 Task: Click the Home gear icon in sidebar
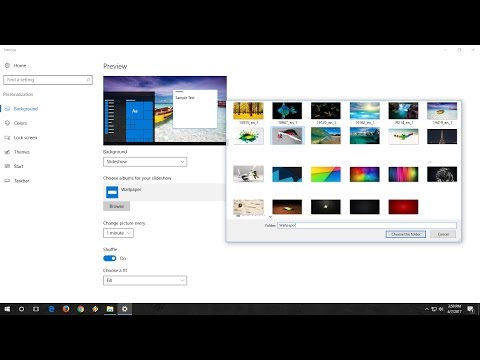[x=7, y=65]
